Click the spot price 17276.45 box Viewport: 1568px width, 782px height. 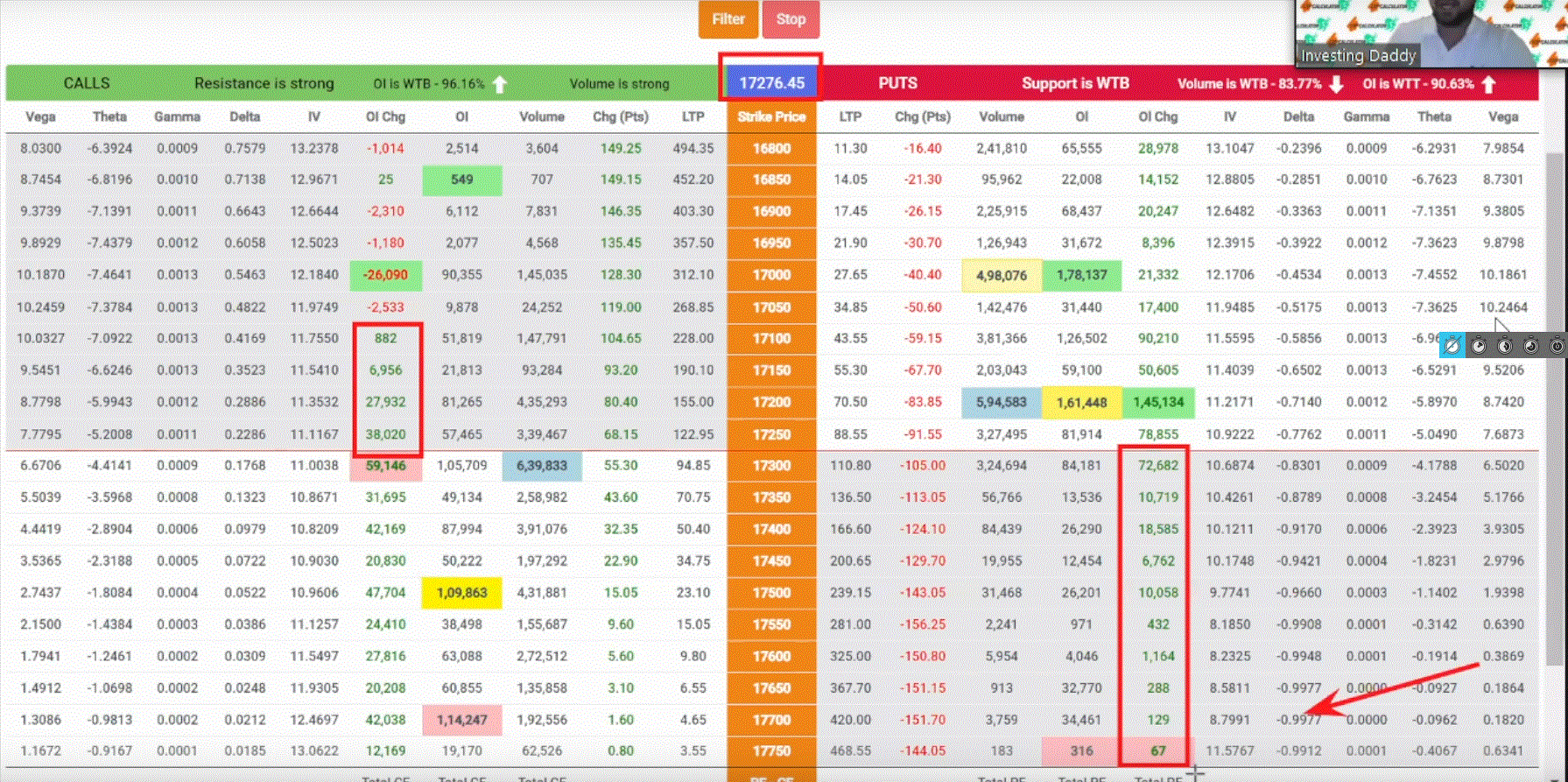pyautogui.click(x=771, y=83)
